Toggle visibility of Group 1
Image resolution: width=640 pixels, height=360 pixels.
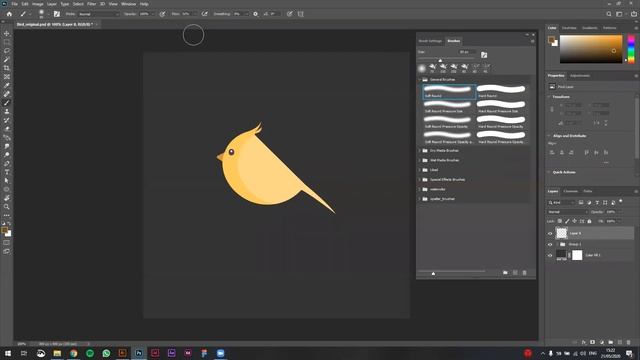coord(550,244)
